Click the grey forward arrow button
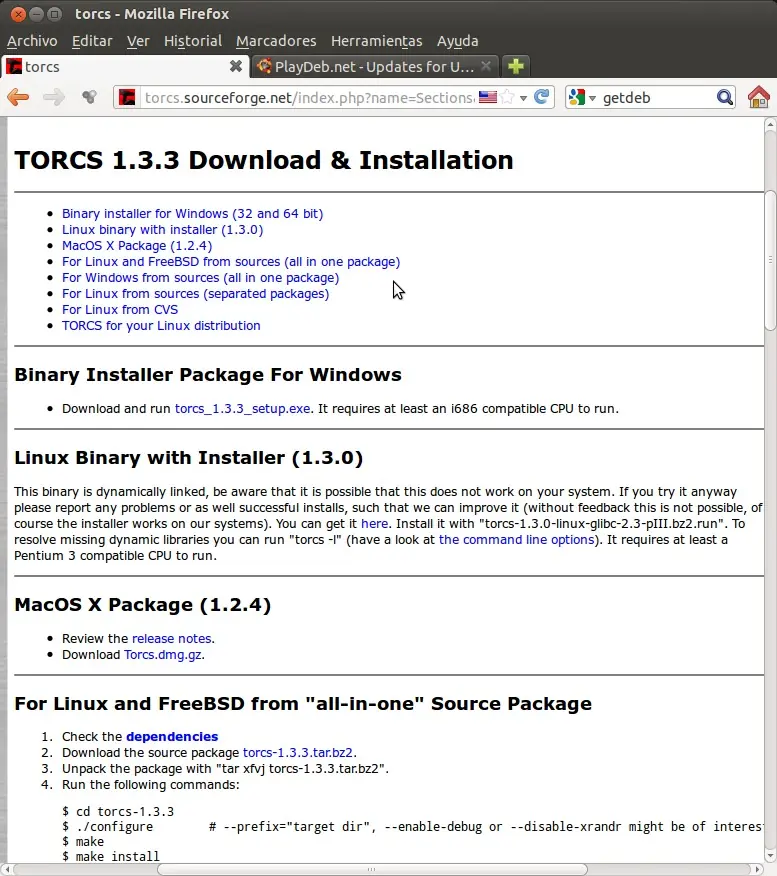 [54, 97]
